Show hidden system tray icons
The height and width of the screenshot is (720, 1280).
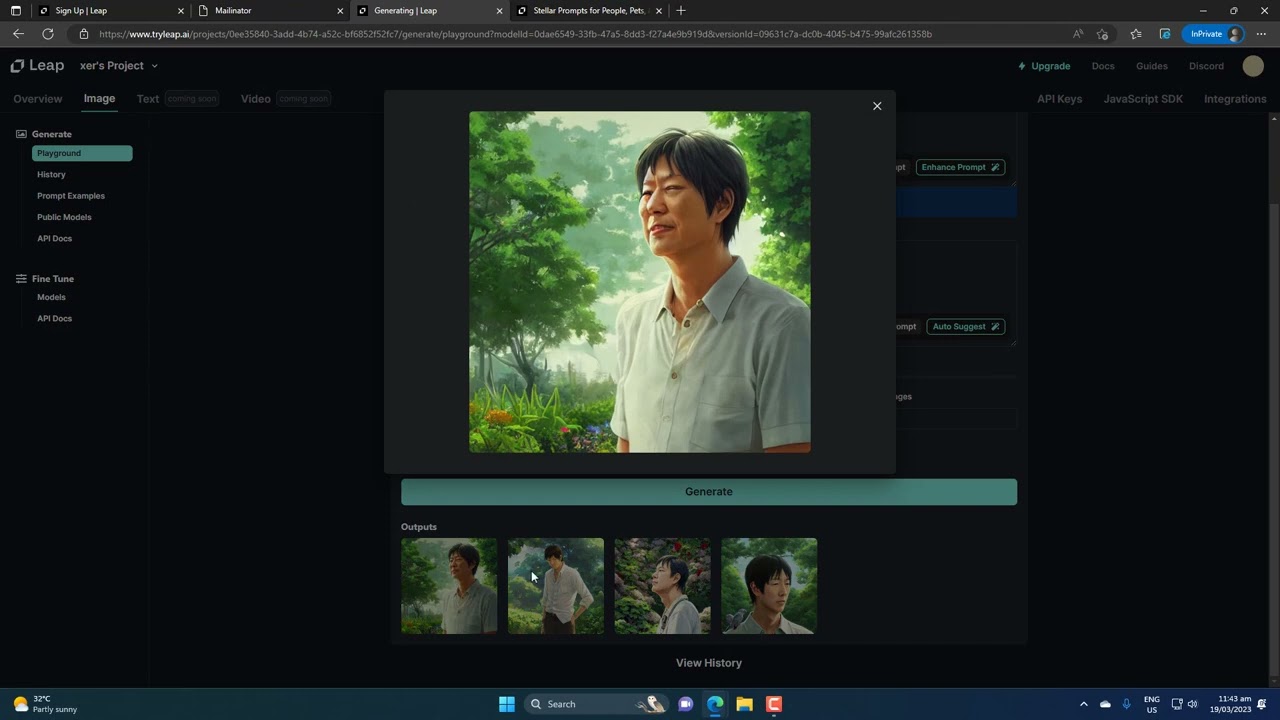pyautogui.click(x=1083, y=704)
